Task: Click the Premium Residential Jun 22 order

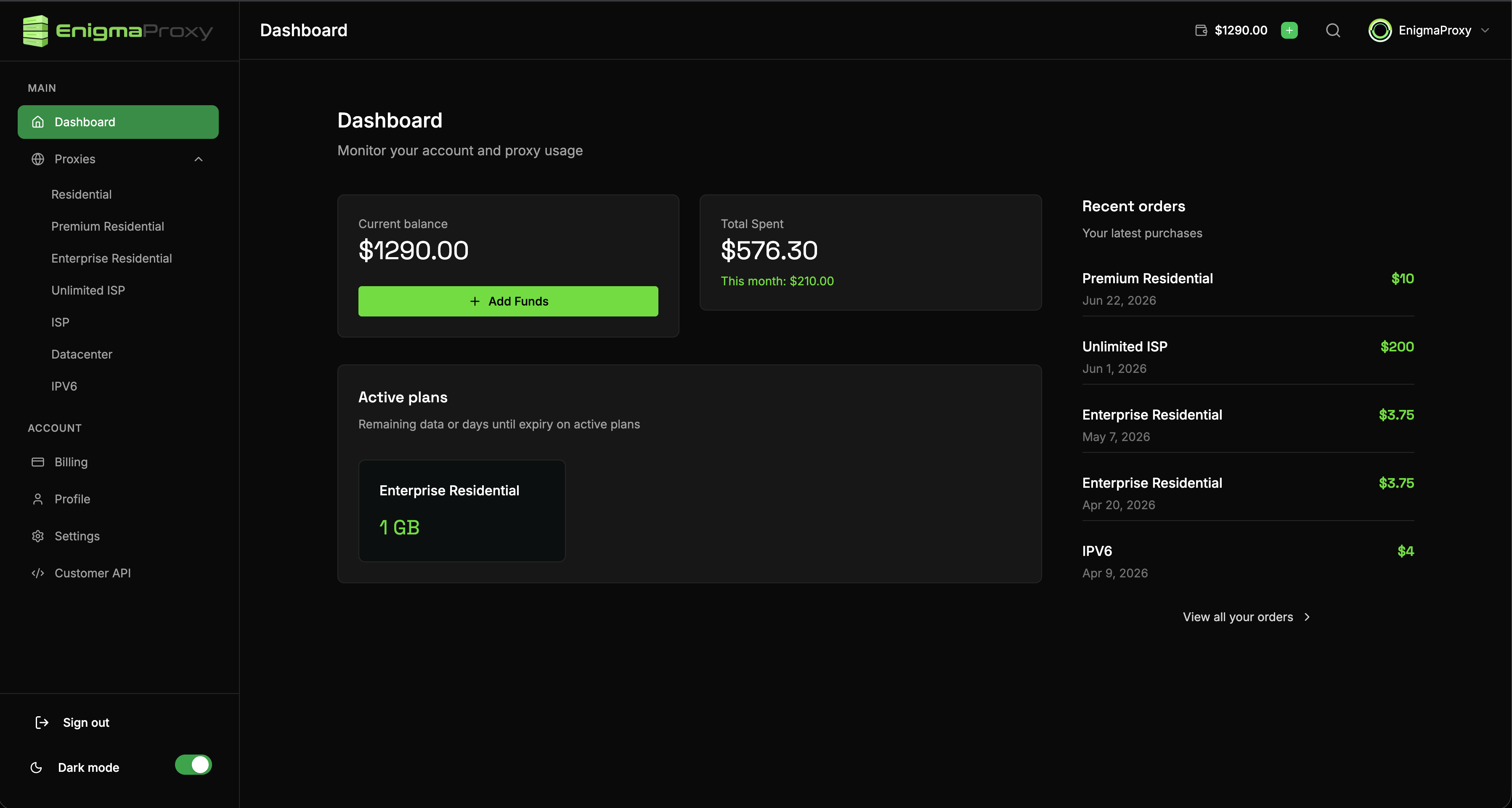Action: click(1248, 289)
